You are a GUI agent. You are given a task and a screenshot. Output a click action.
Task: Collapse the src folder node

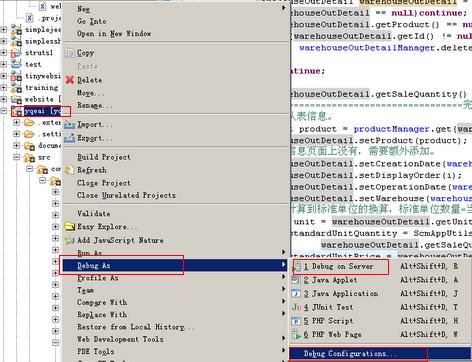pyautogui.click(x=17, y=157)
